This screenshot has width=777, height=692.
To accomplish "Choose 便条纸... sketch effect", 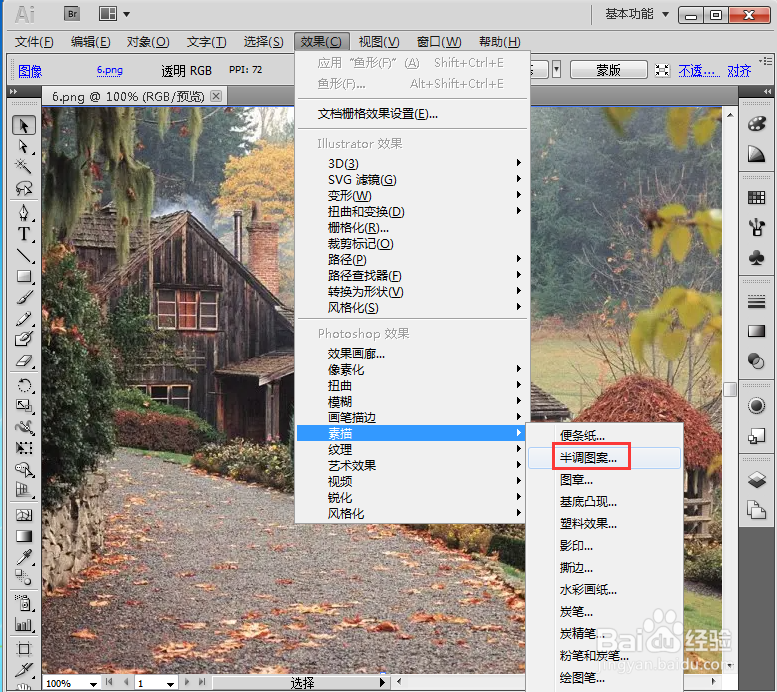I will pos(604,436).
